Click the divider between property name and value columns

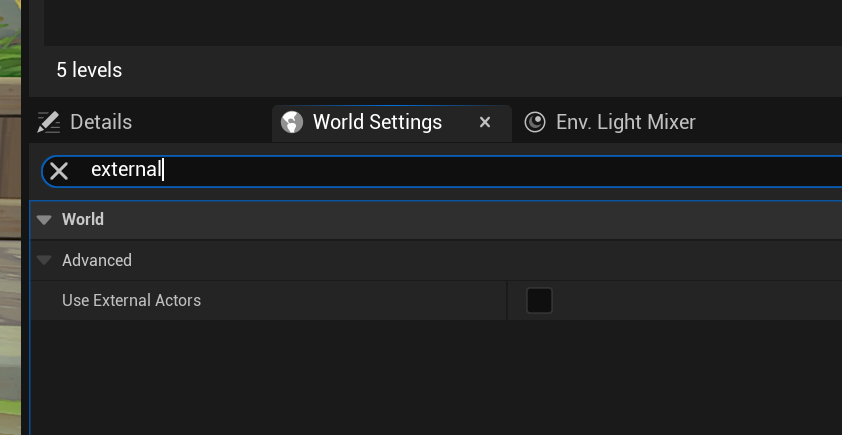pos(507,300)
